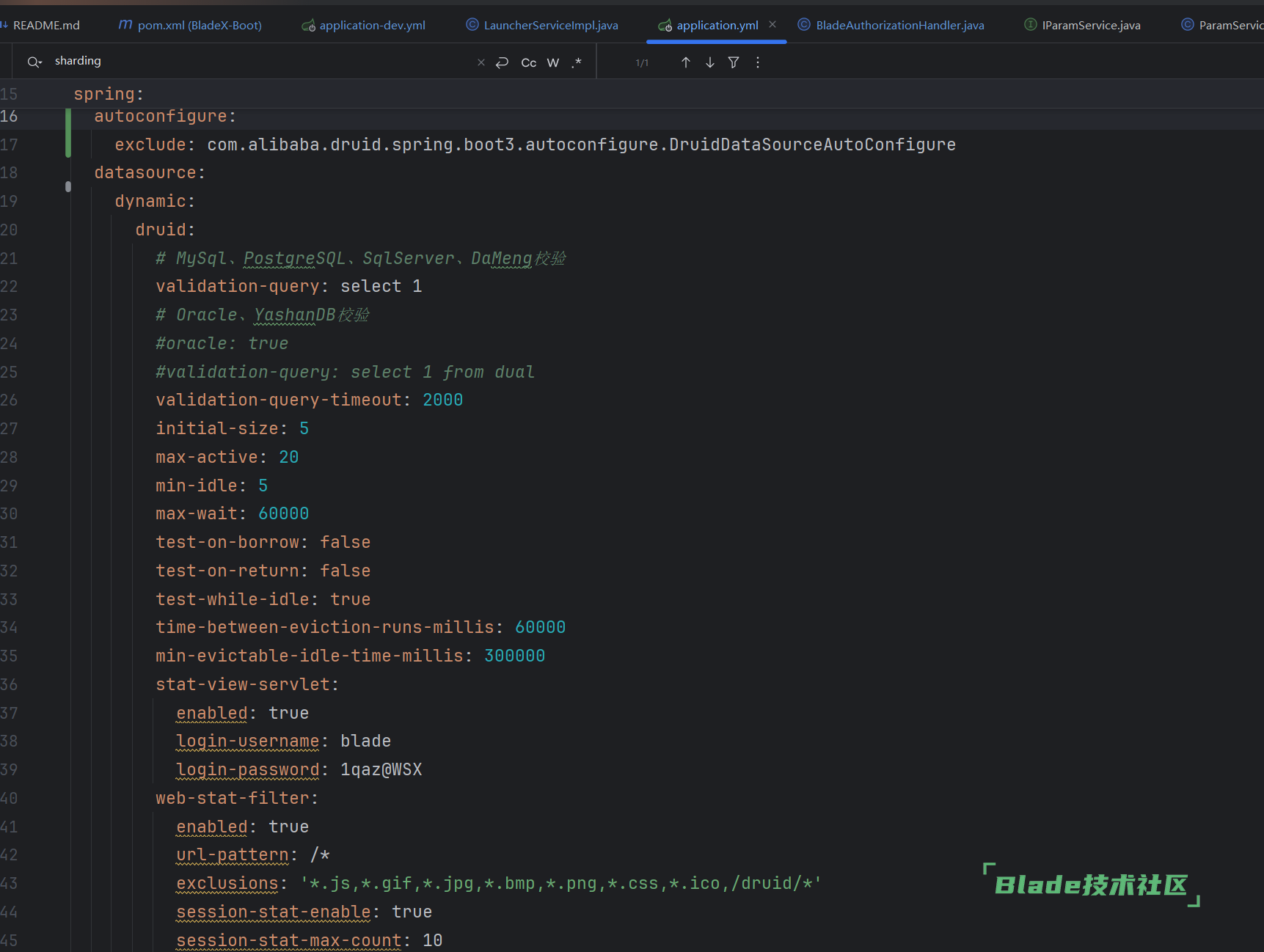Screen dimensions: 1264x952
Task: Go to previous search occurrence
Action: click(x=686, y=62)
